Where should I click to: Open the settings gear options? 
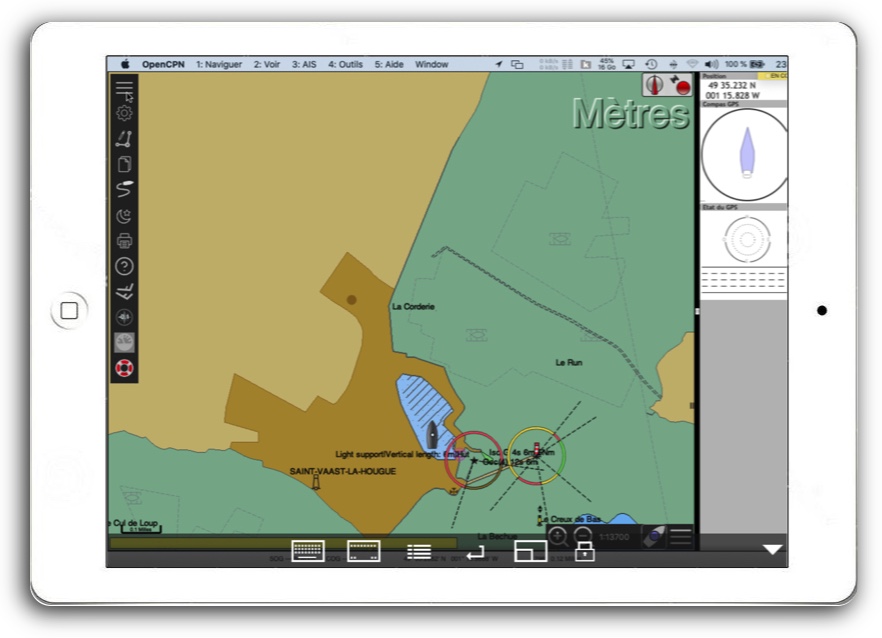click(124, 113)
